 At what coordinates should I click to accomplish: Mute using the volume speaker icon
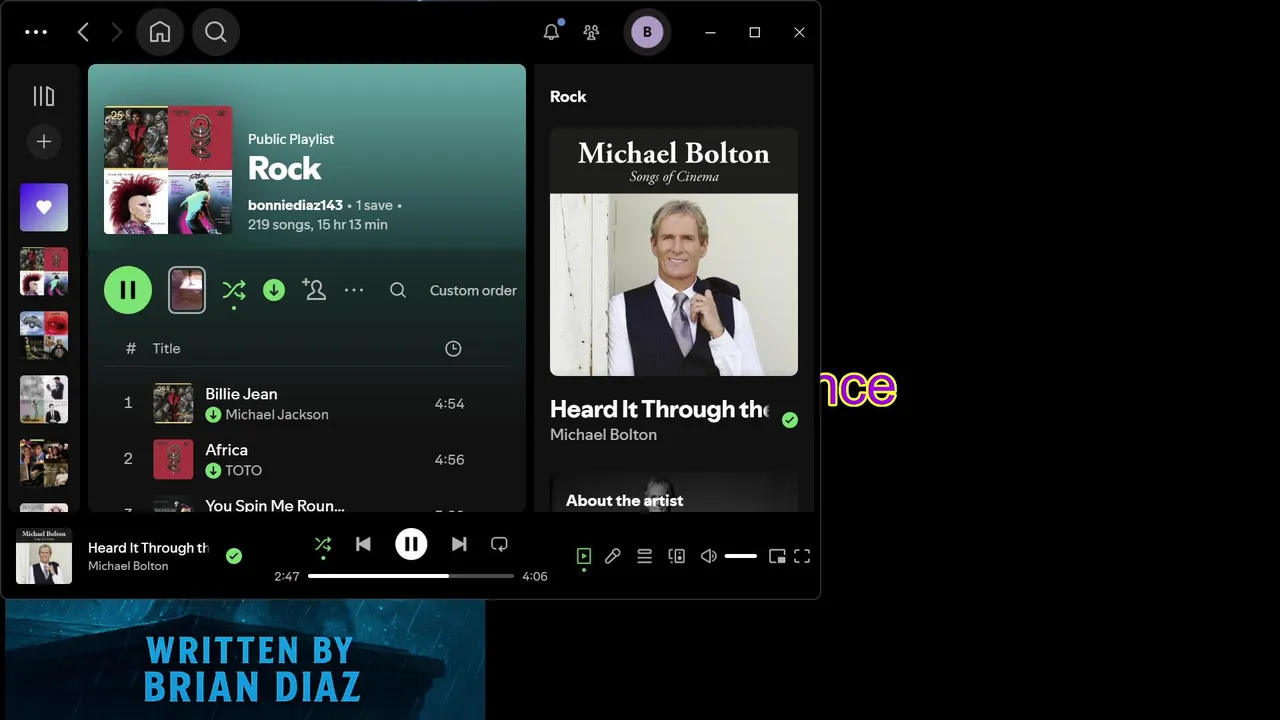709,556
